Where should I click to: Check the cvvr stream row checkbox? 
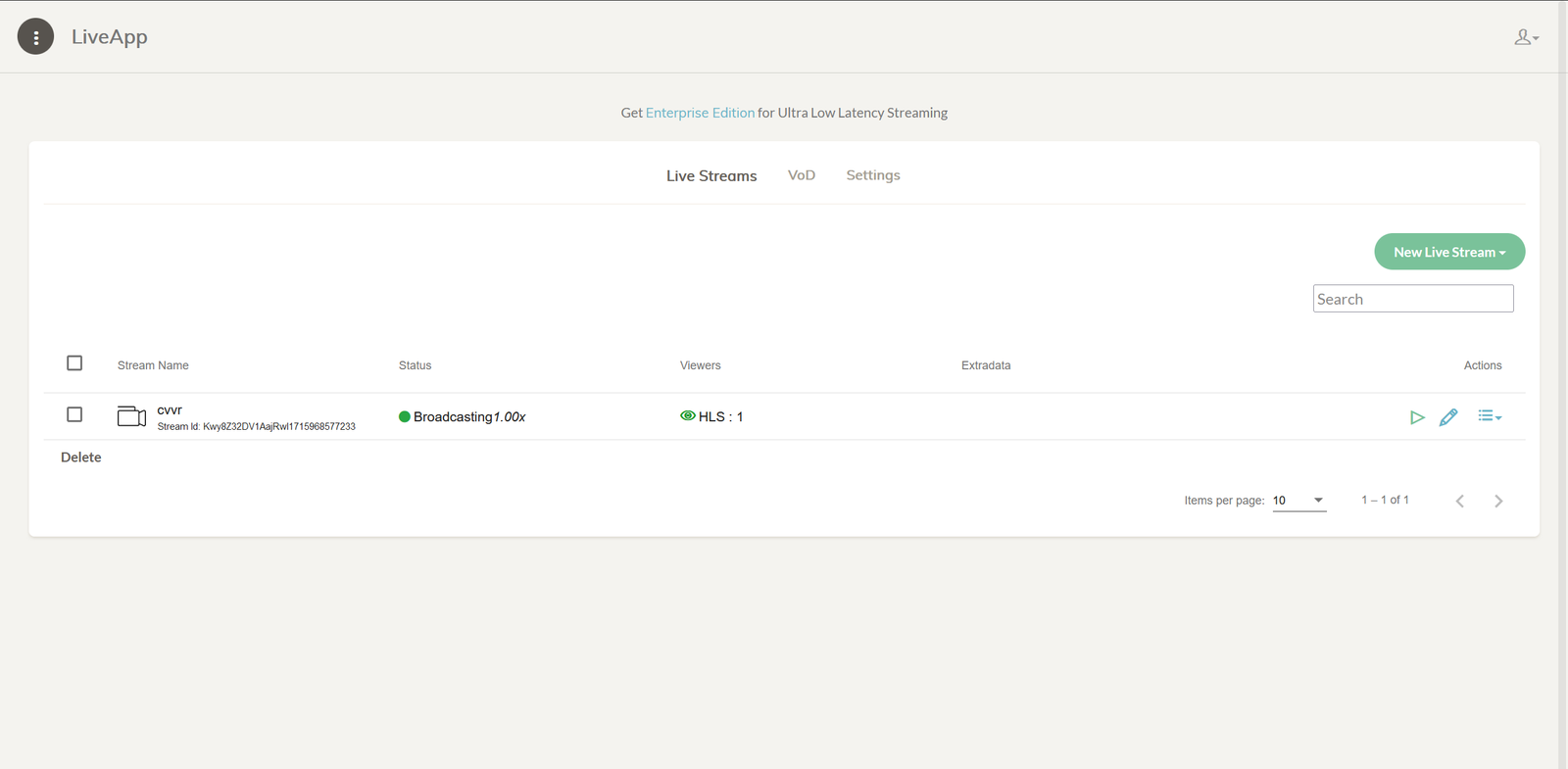click(74, 414)
